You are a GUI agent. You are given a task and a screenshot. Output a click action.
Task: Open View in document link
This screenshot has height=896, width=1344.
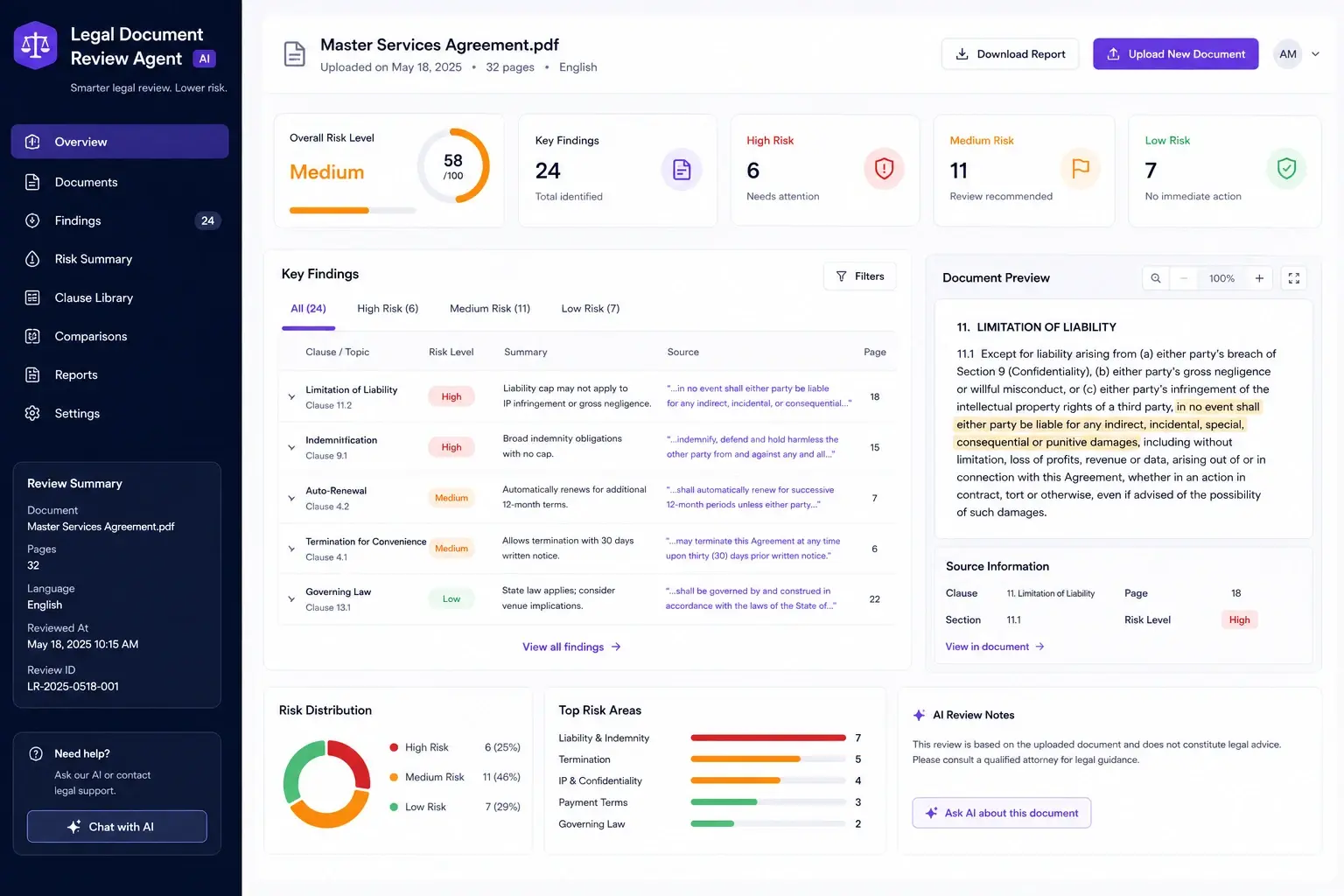pos(995,647)
